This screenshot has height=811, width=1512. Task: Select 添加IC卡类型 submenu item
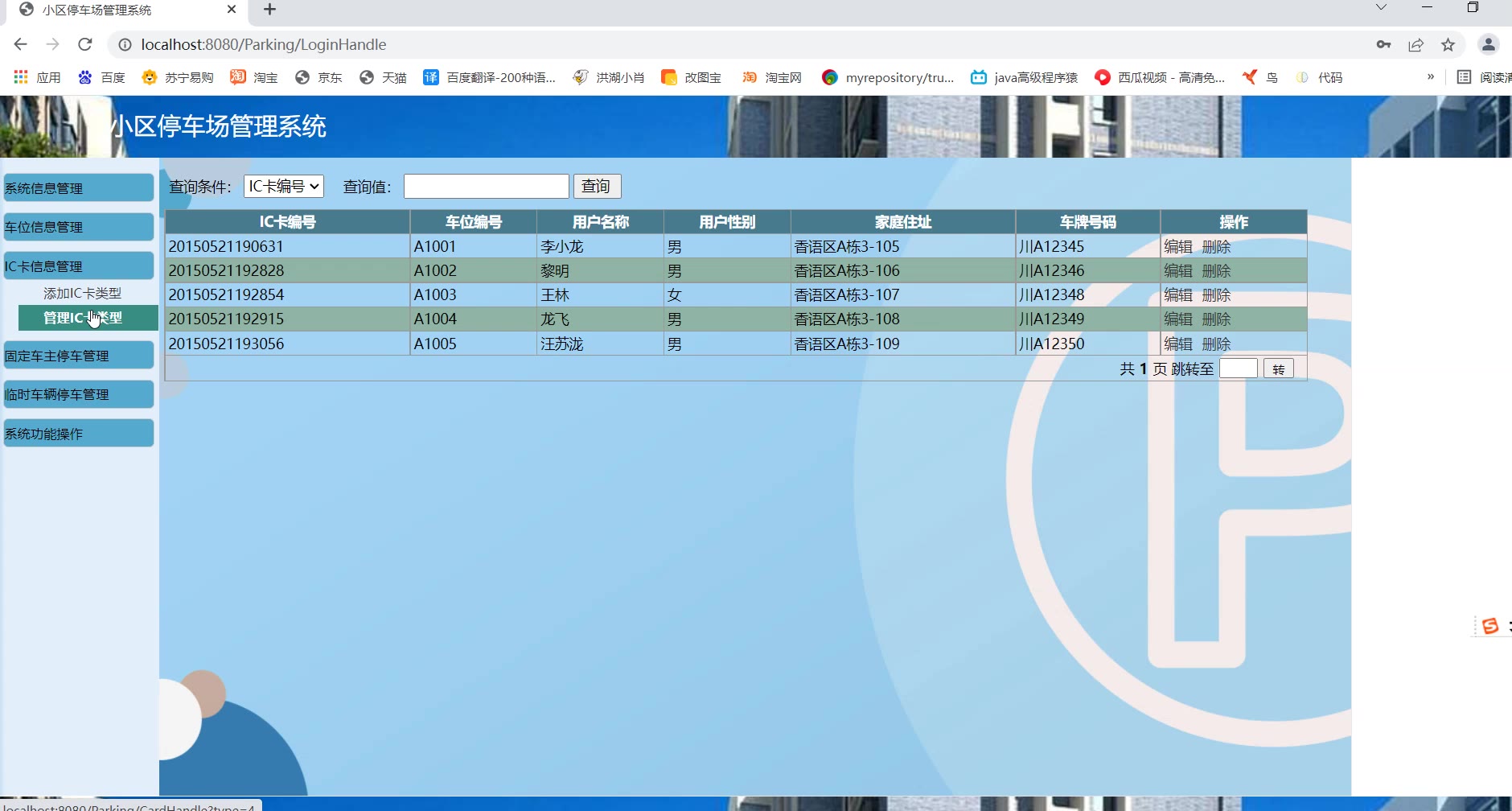coord(83,293)
